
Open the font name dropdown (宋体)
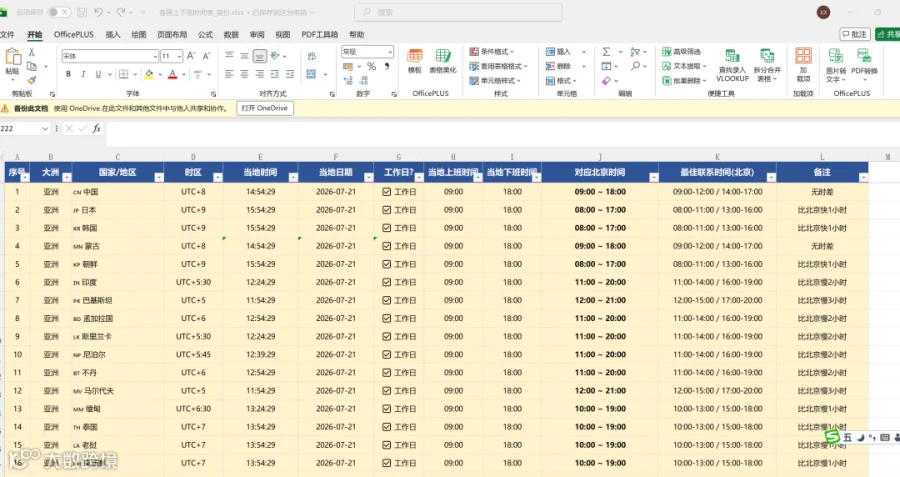[155, 56]
